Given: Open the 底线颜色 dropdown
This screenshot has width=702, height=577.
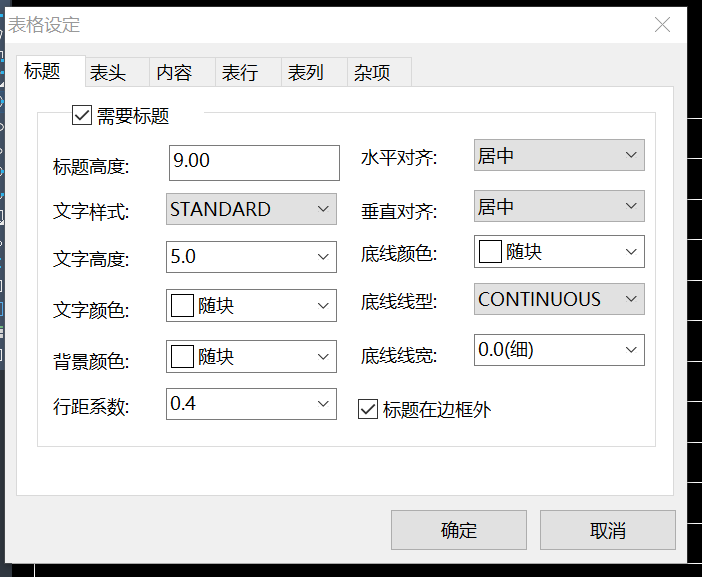Looking at the screenshot, I should (x=559, y=252).
